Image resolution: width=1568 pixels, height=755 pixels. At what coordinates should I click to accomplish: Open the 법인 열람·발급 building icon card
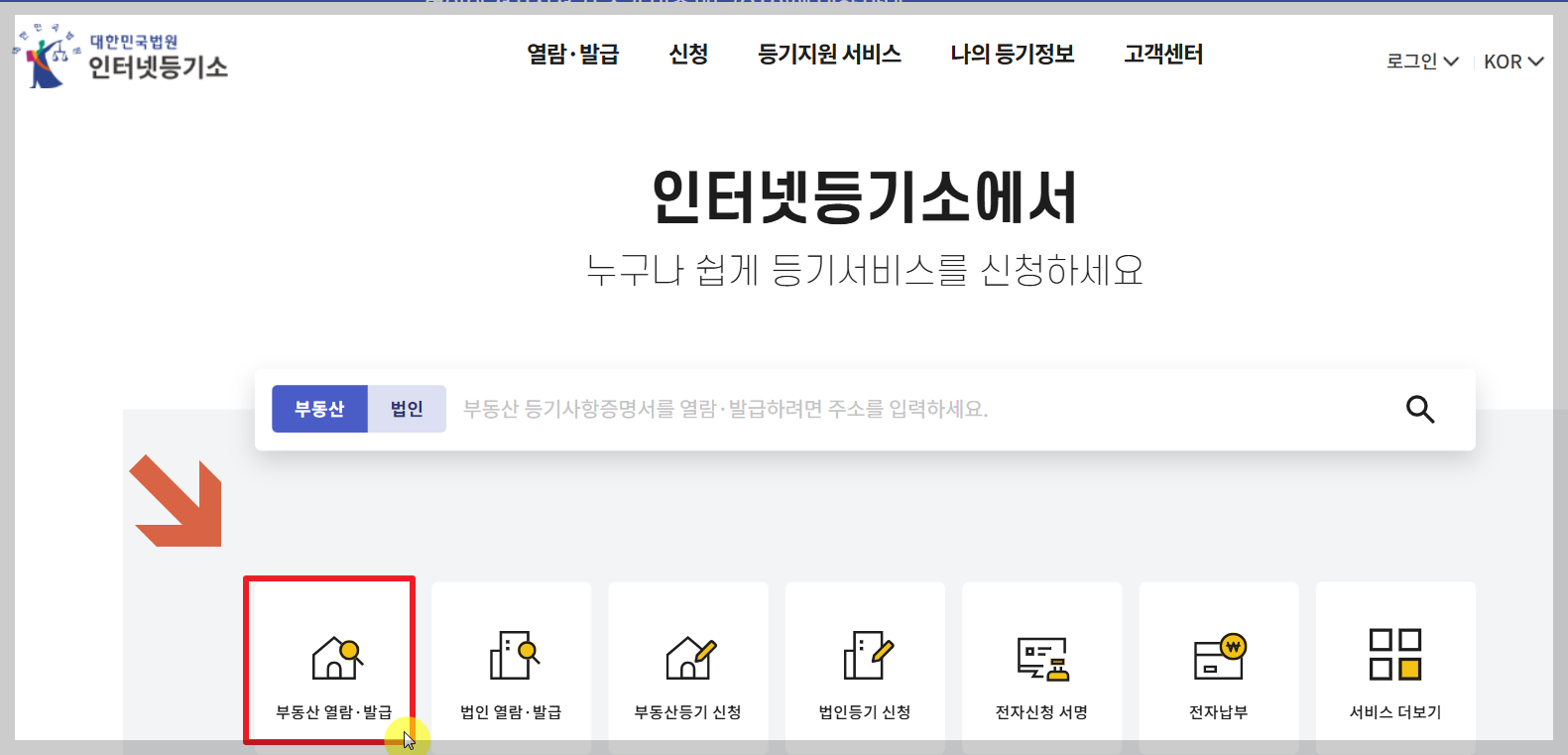[512, 668]
